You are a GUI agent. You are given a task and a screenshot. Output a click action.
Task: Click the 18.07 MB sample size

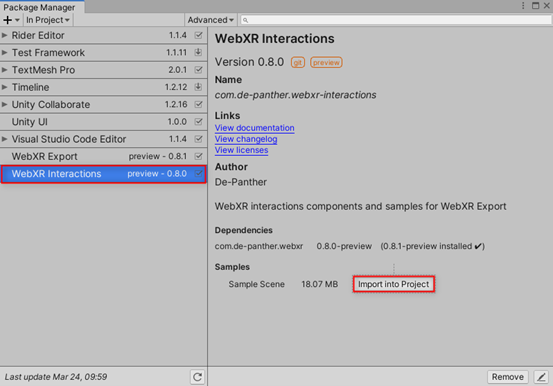(320, 284)
